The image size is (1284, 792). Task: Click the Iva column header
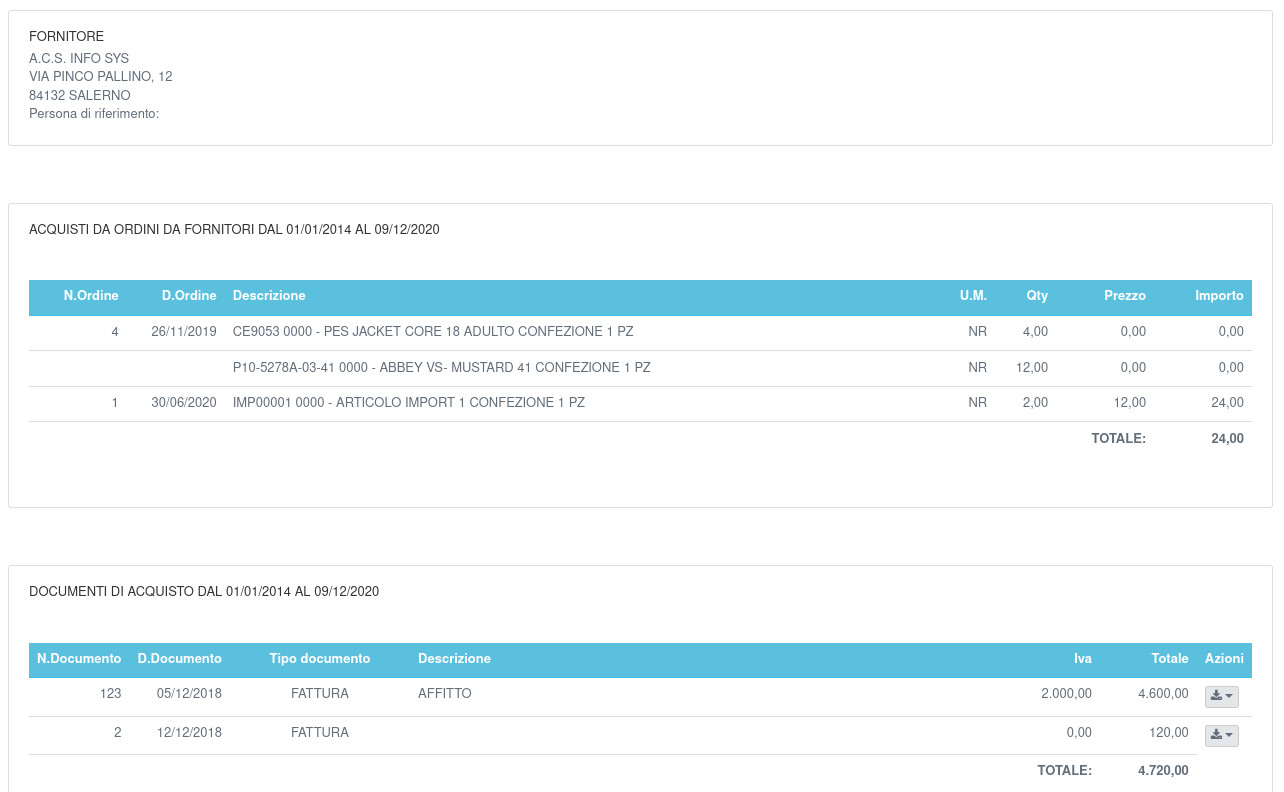pyautogui.click(x=1082, y=659)
